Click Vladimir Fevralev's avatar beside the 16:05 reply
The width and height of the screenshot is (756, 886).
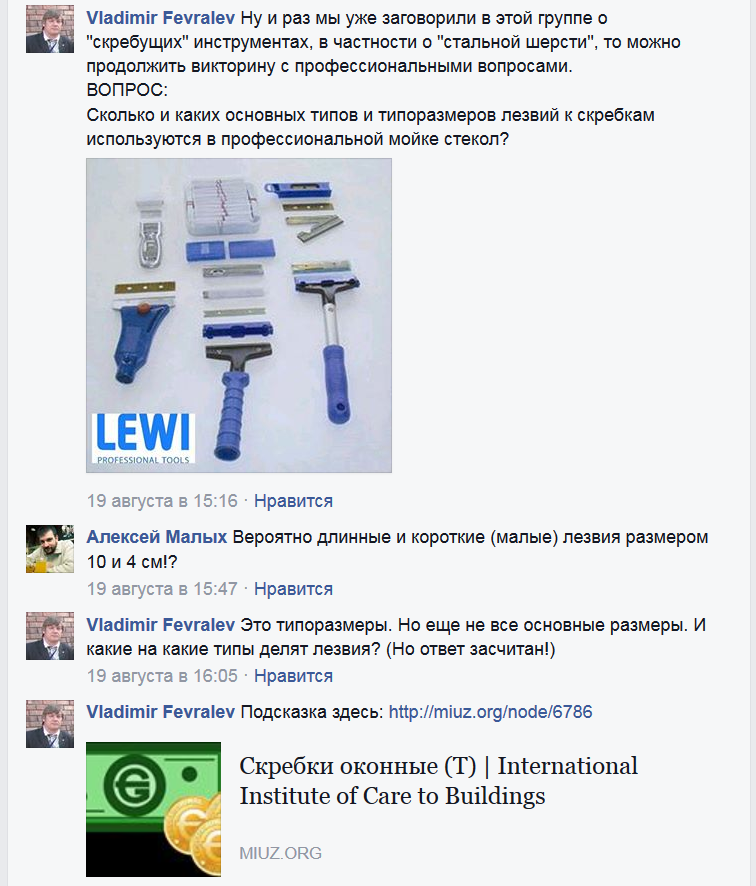click(x=50, y=636)
